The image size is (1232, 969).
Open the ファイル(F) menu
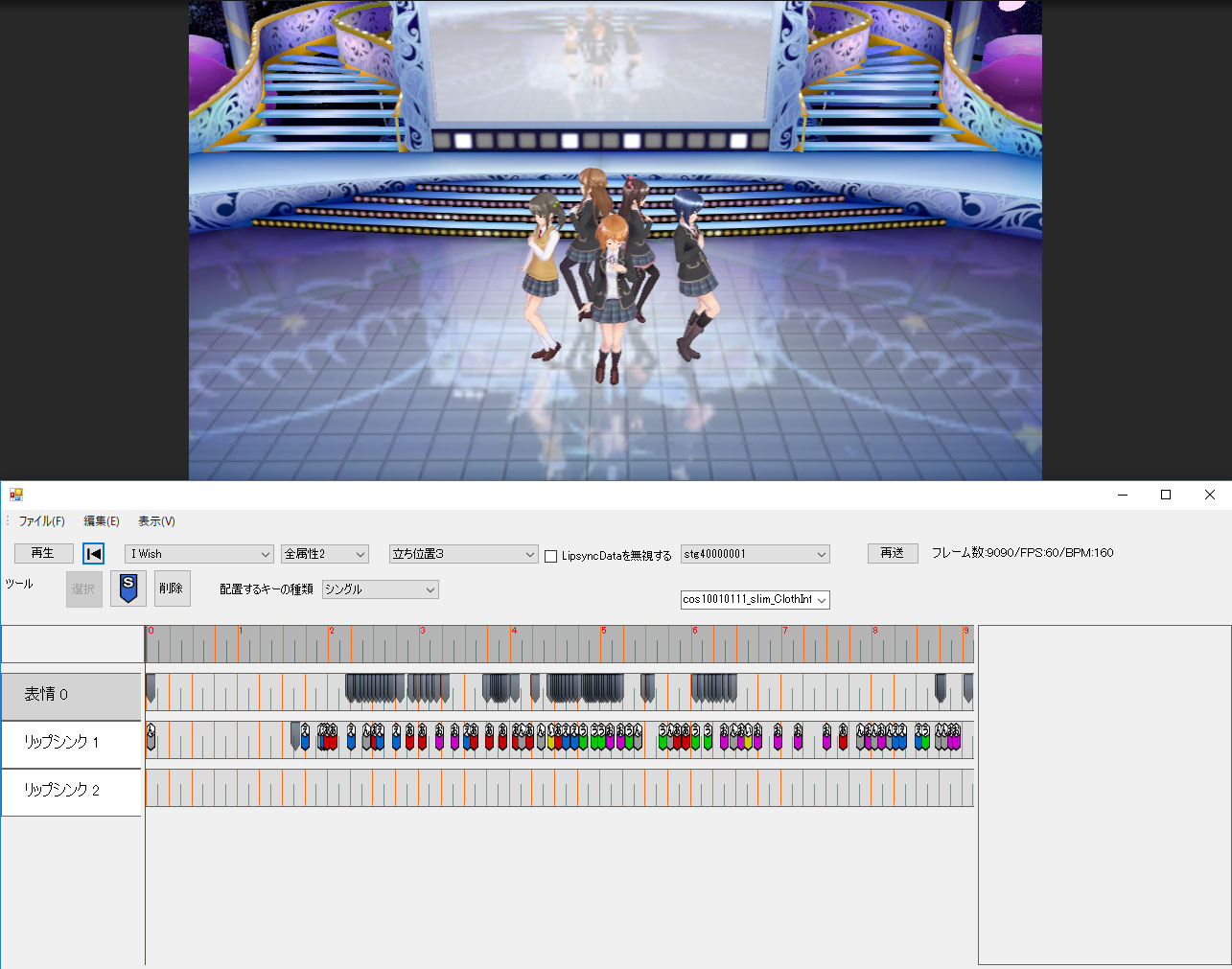click(x=41, y=521)
